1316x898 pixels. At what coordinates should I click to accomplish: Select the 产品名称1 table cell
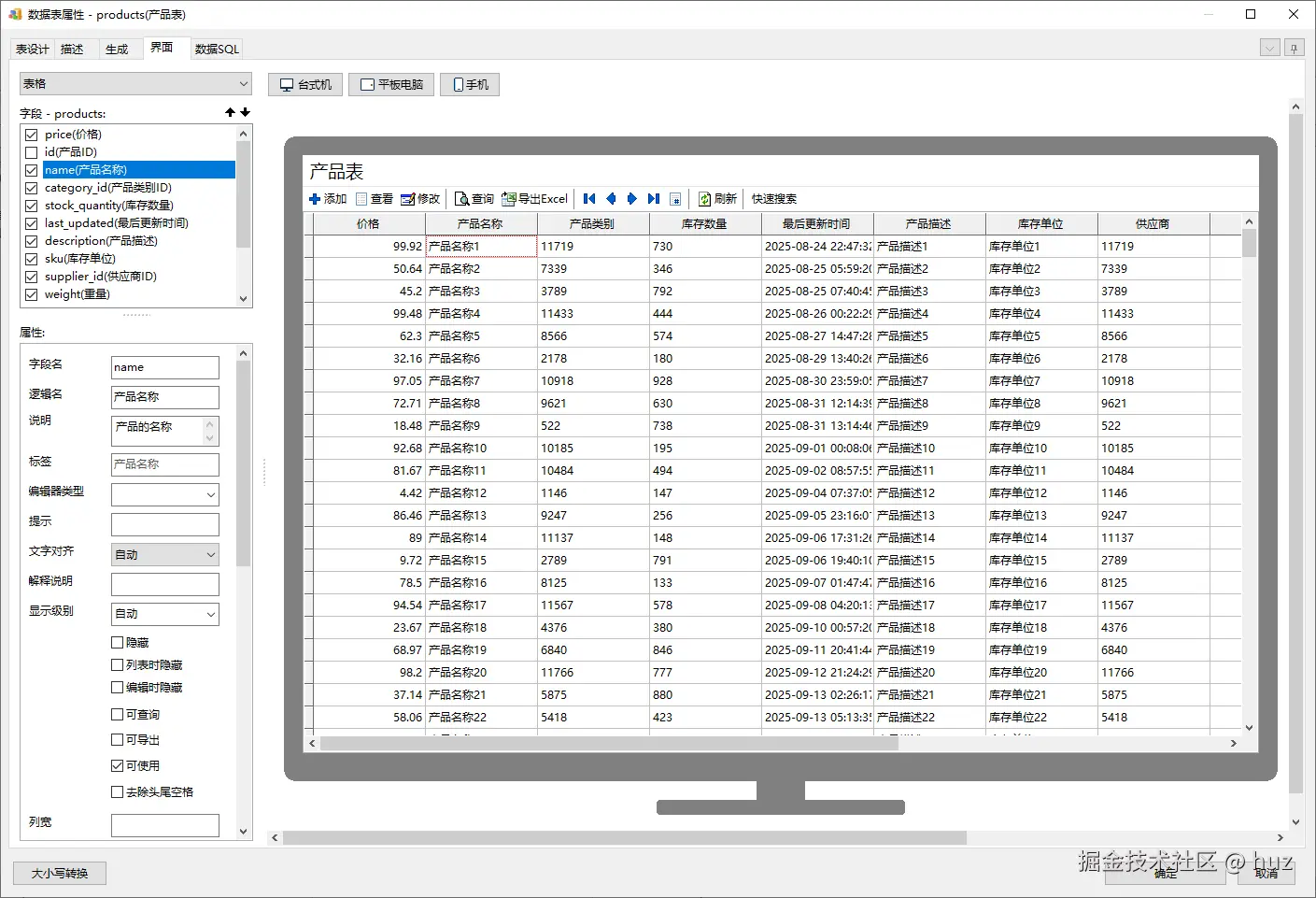[481, 247]
